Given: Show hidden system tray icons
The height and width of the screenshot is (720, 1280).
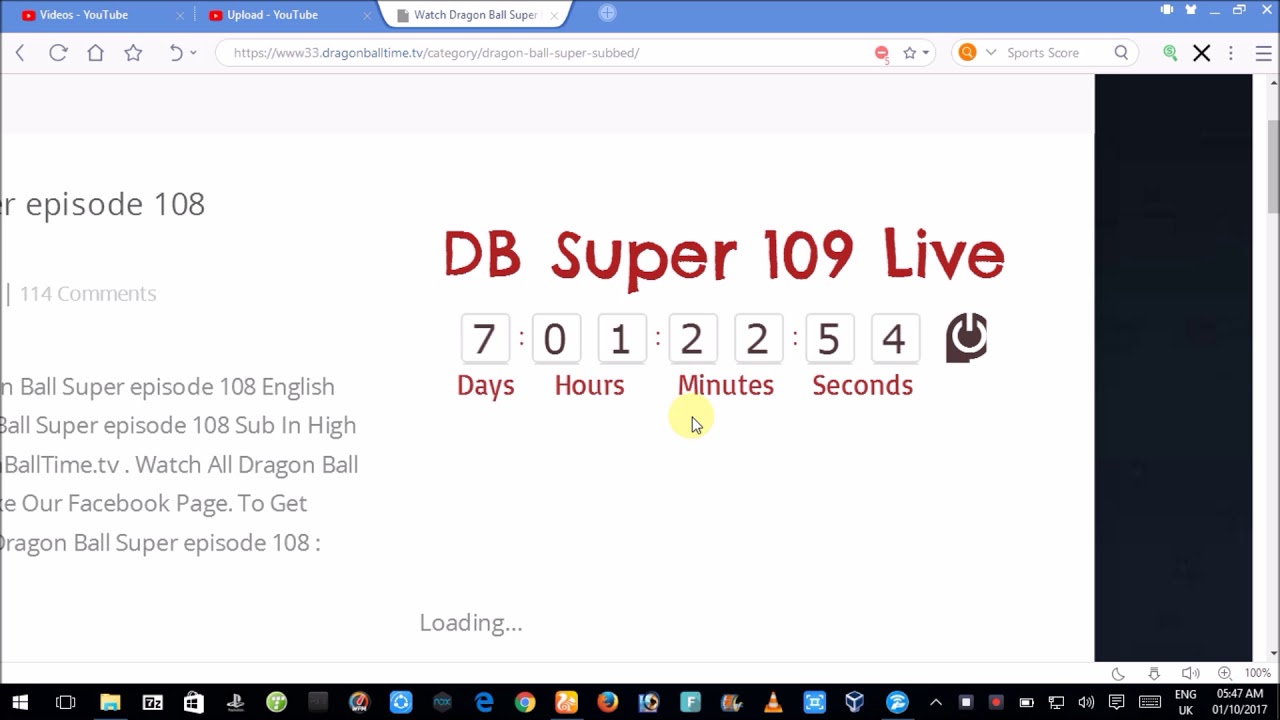Looking at the screenshot, I should pyautogui.click(x=936, y=702).
